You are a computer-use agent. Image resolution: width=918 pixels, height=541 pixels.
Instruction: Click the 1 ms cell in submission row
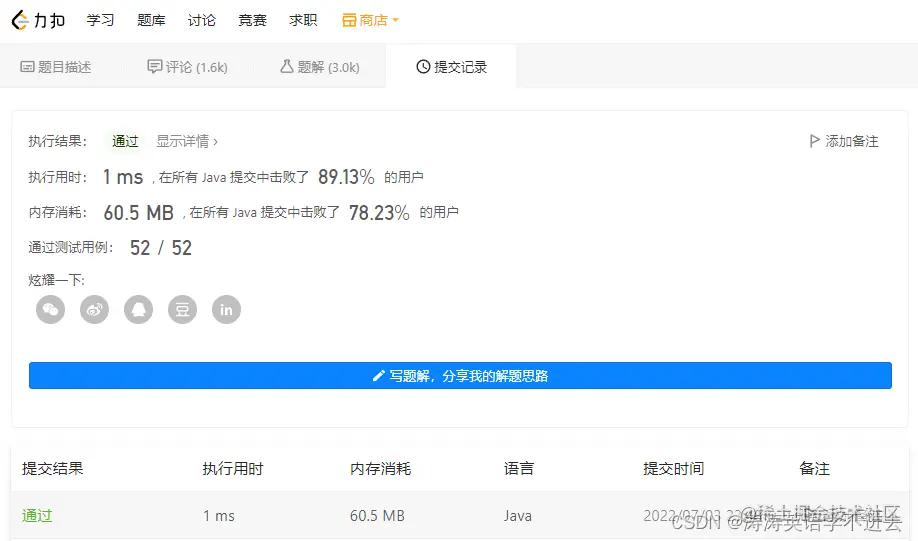point(219,515)
